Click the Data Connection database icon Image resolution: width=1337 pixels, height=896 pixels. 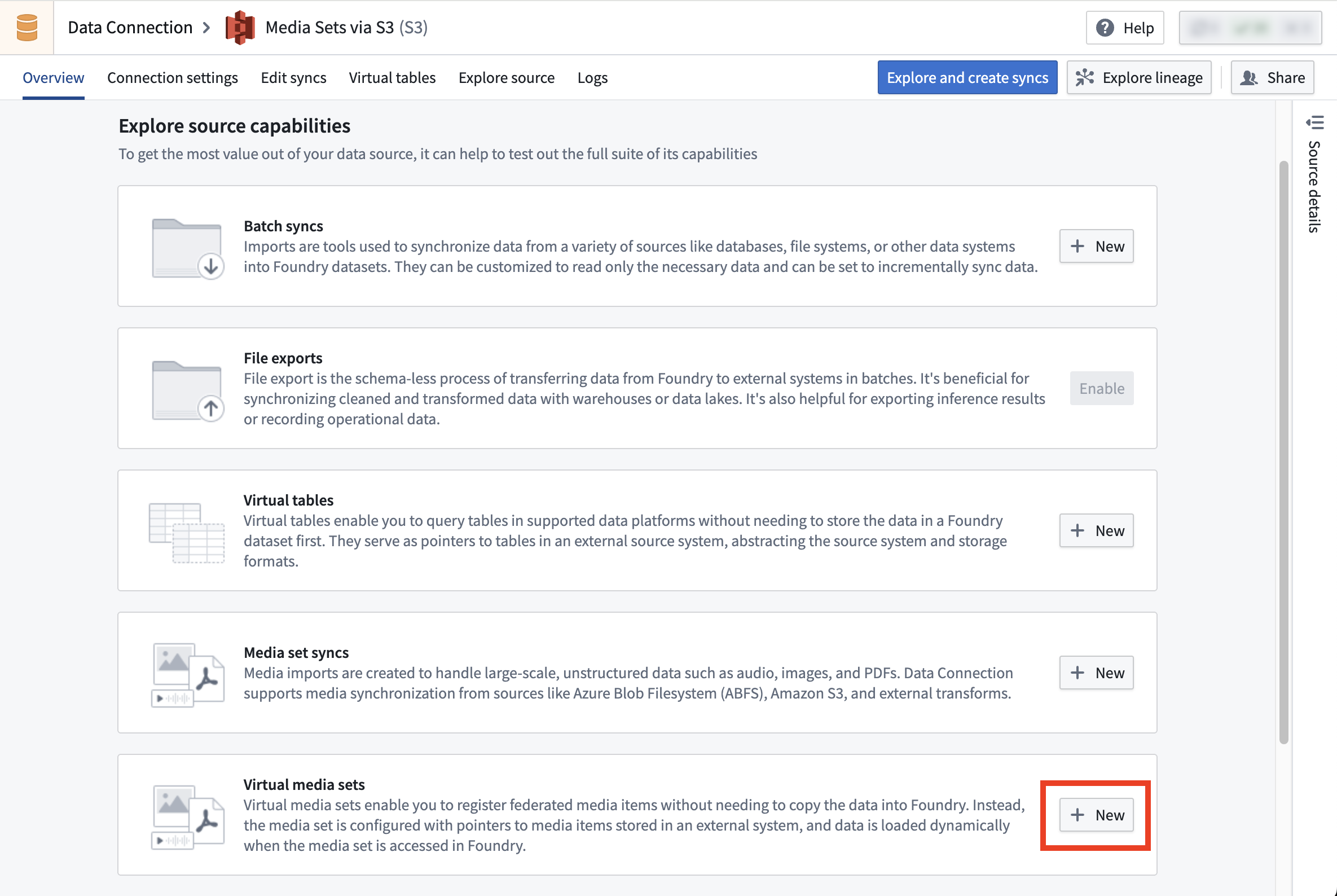pos(27,28)
